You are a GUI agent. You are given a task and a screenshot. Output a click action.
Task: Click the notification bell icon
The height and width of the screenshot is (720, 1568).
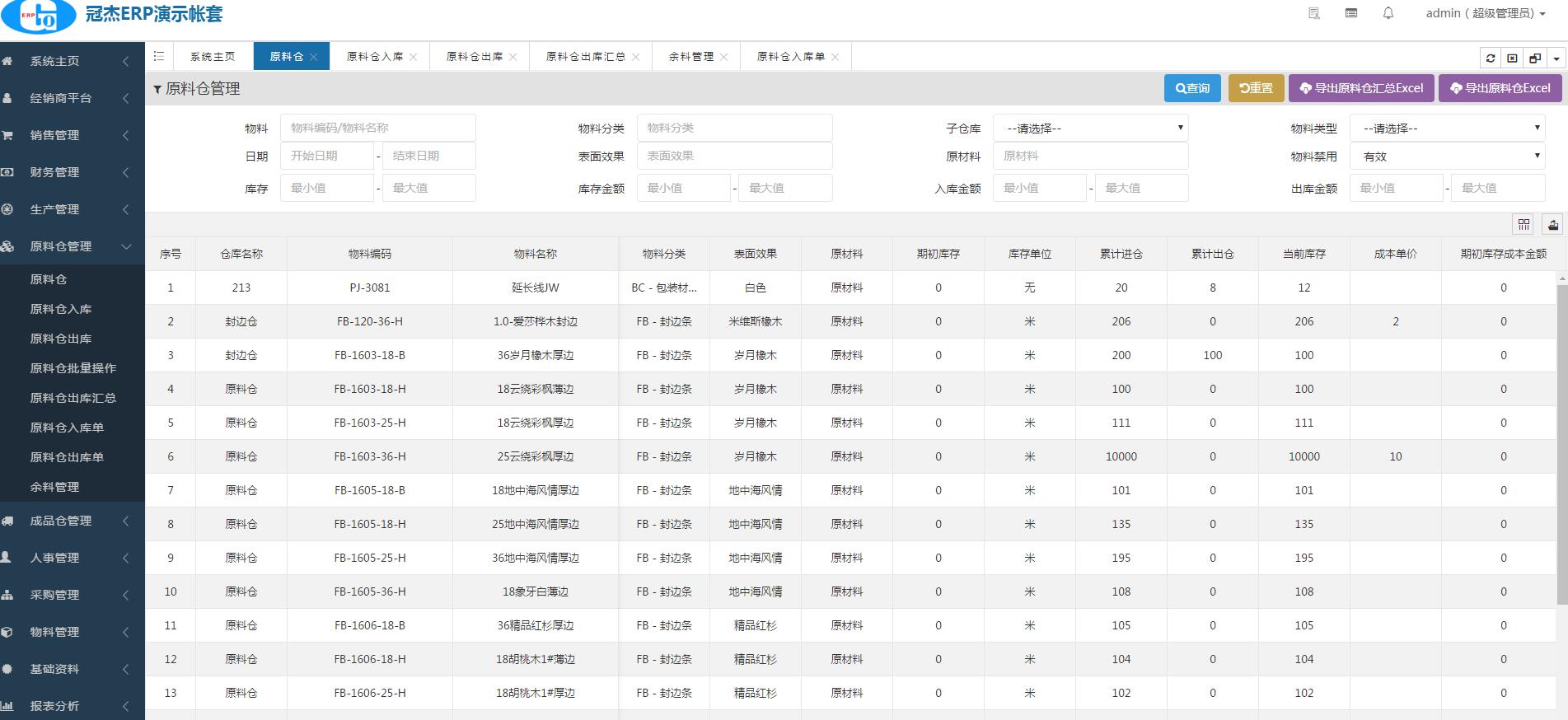pos(1388,13)
